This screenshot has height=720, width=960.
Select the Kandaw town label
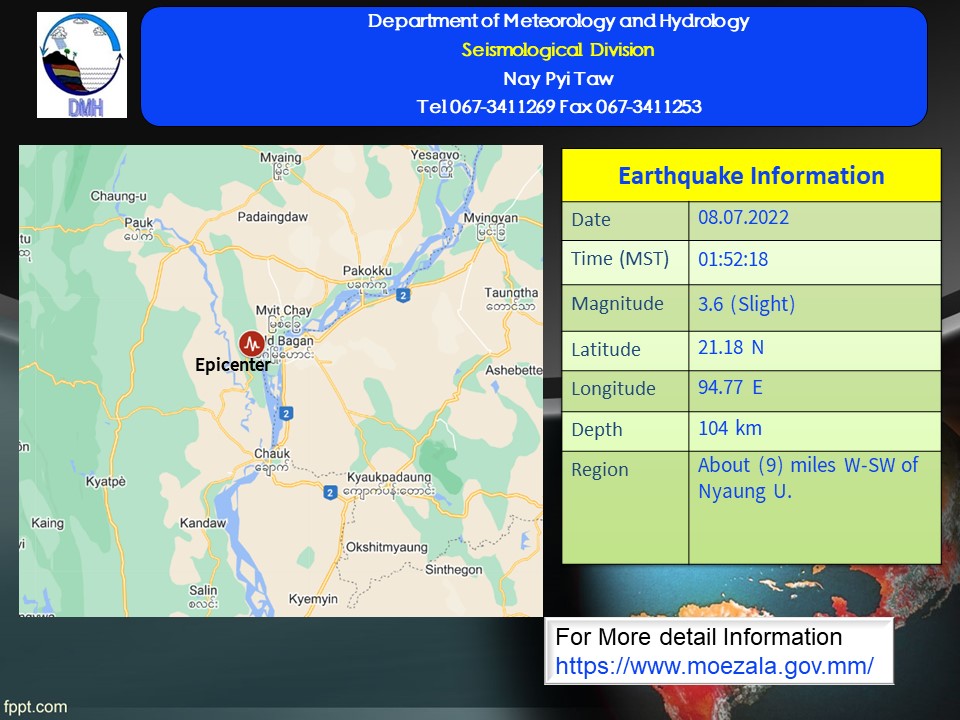[x=203, y=523]
